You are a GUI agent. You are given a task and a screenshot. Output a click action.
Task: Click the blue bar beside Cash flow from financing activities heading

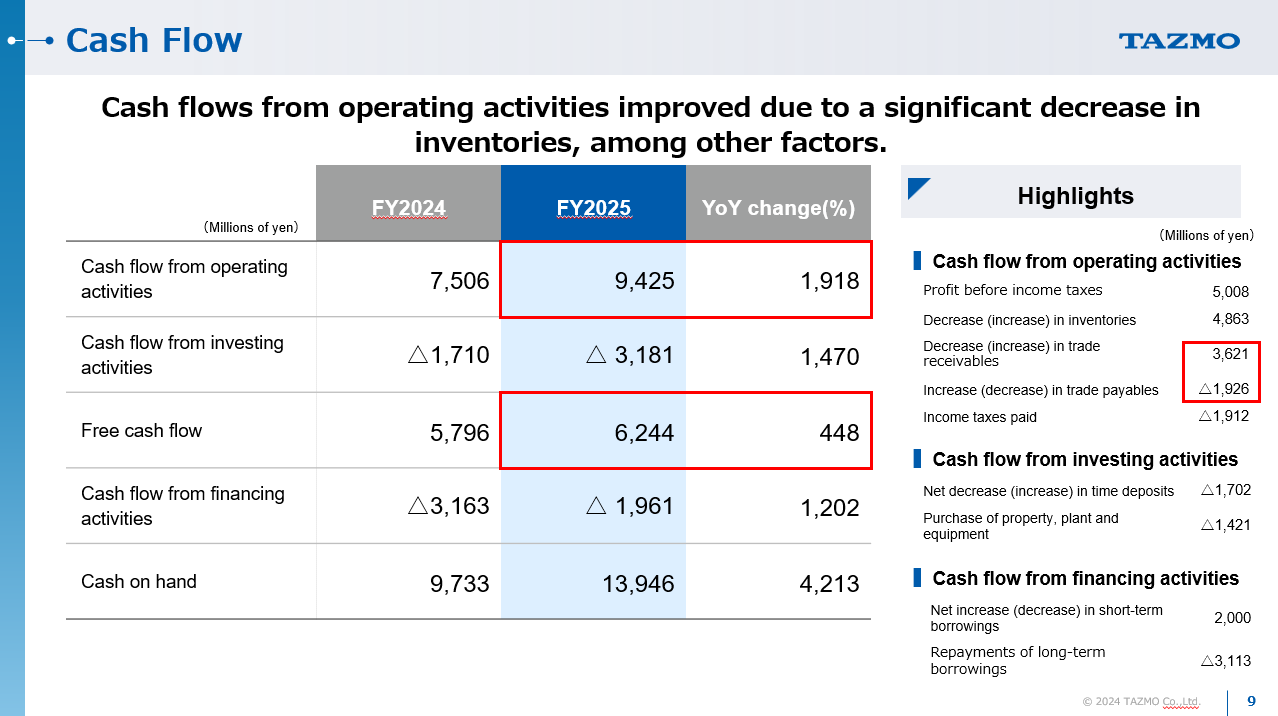916,578
